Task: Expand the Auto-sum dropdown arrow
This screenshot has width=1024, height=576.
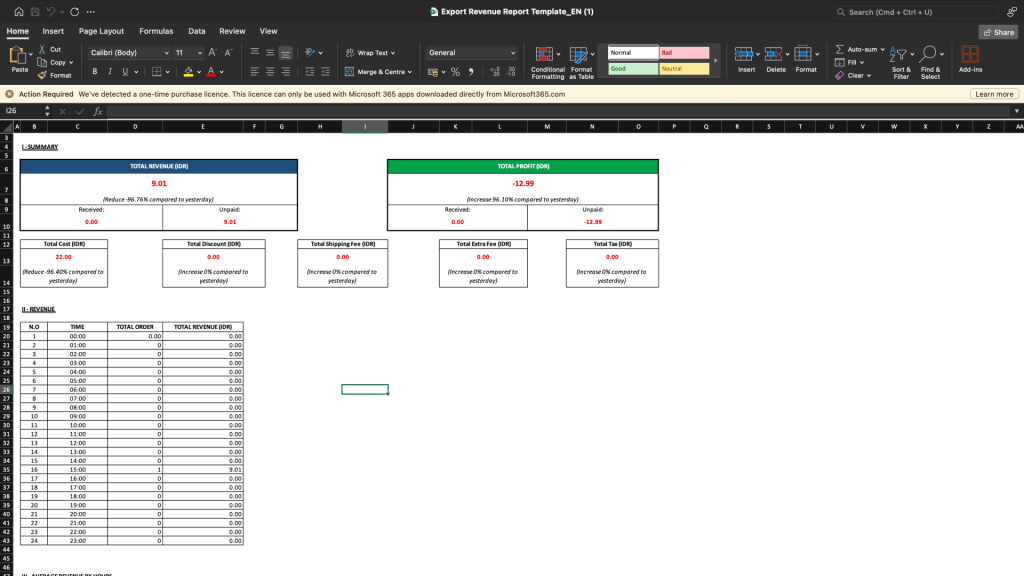Action: (882, 50)
